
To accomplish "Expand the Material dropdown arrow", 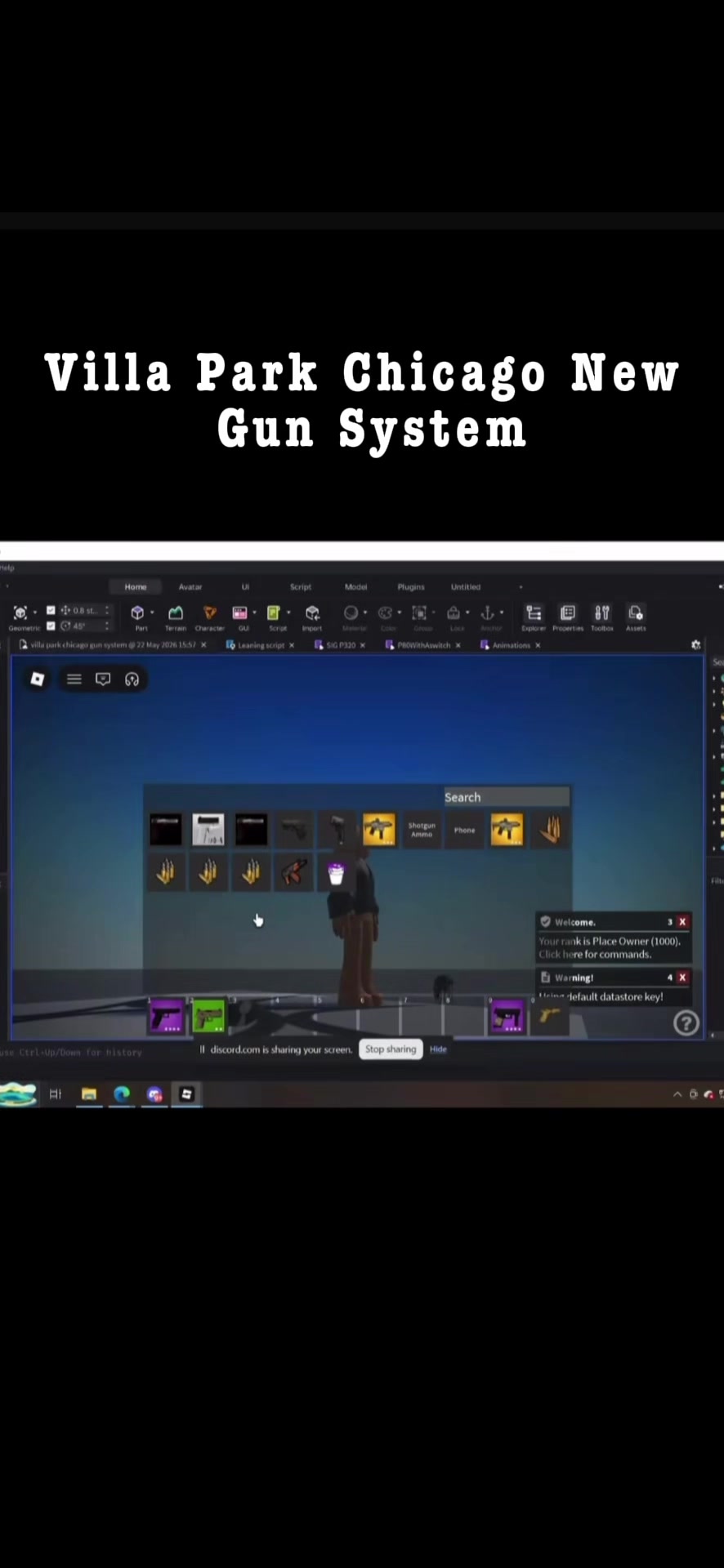I will (365, 612).
